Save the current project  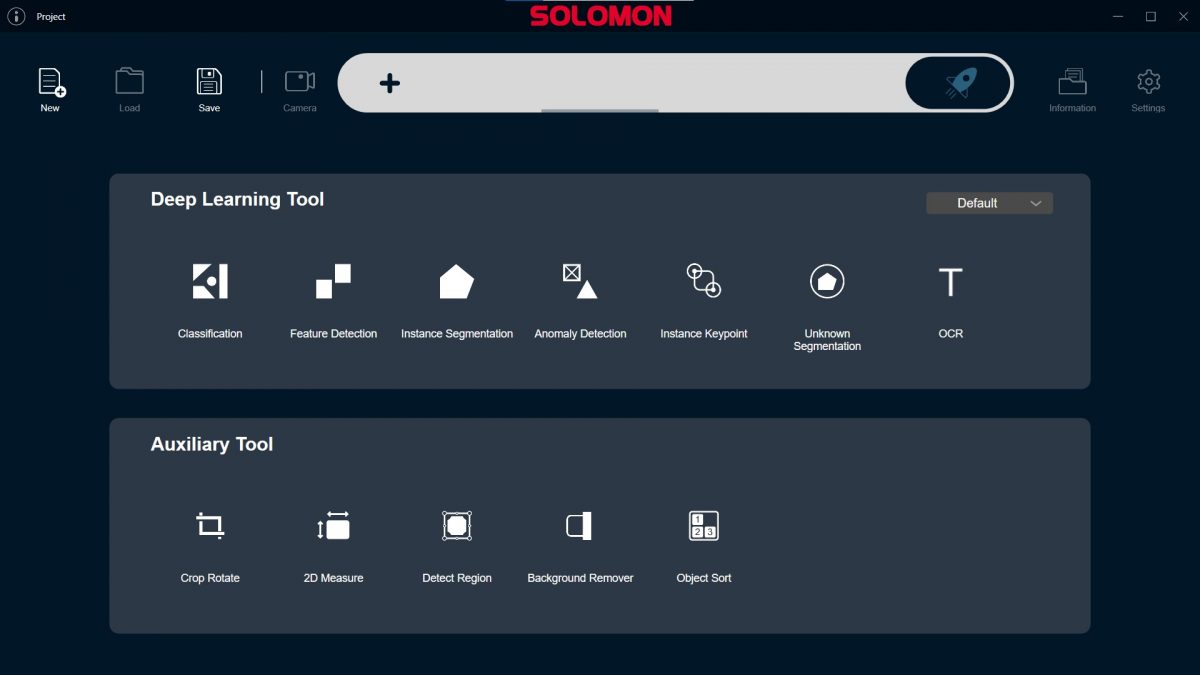[208, 88]
